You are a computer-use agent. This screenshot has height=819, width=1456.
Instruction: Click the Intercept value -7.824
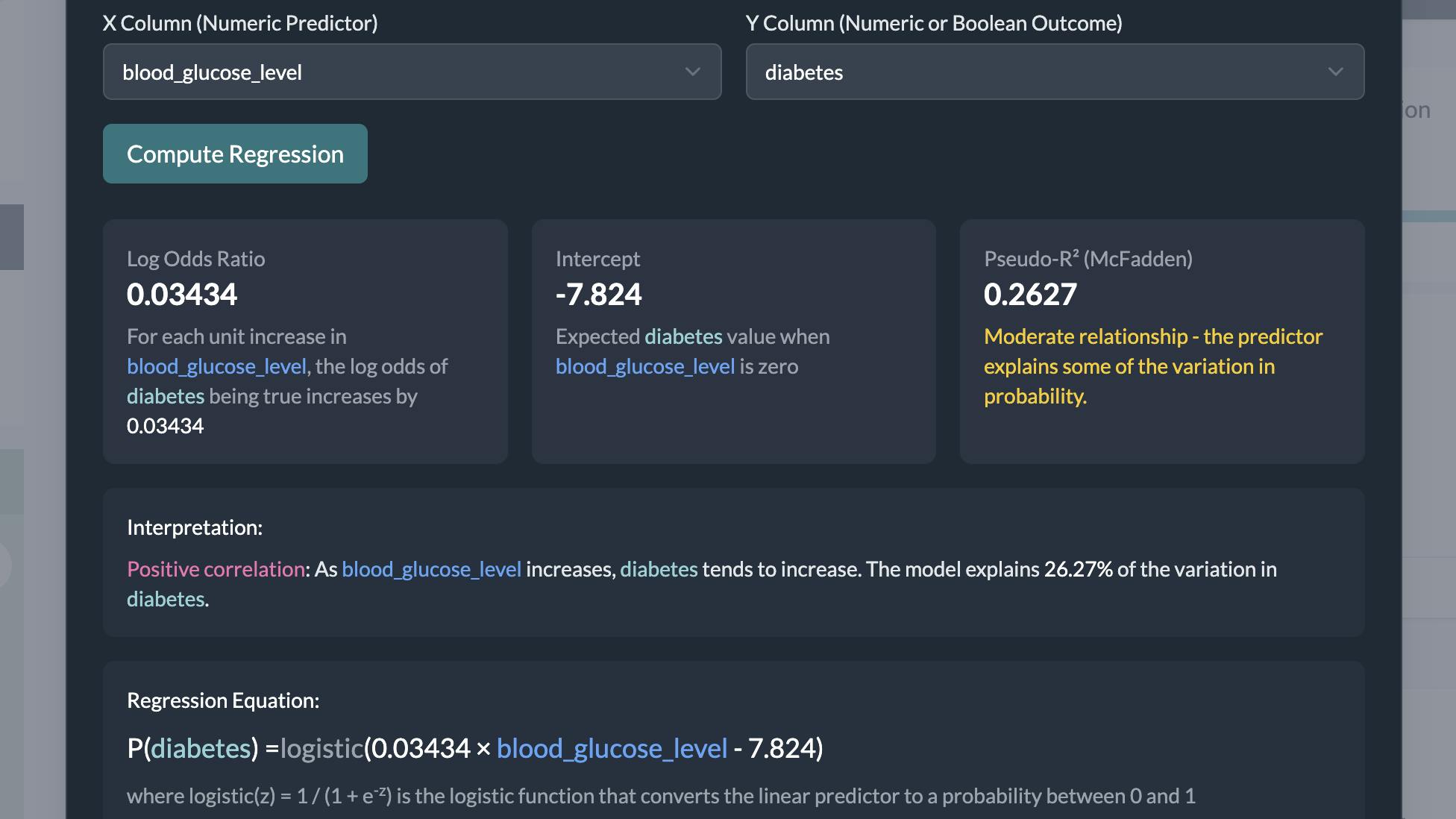tap(598, 295)
